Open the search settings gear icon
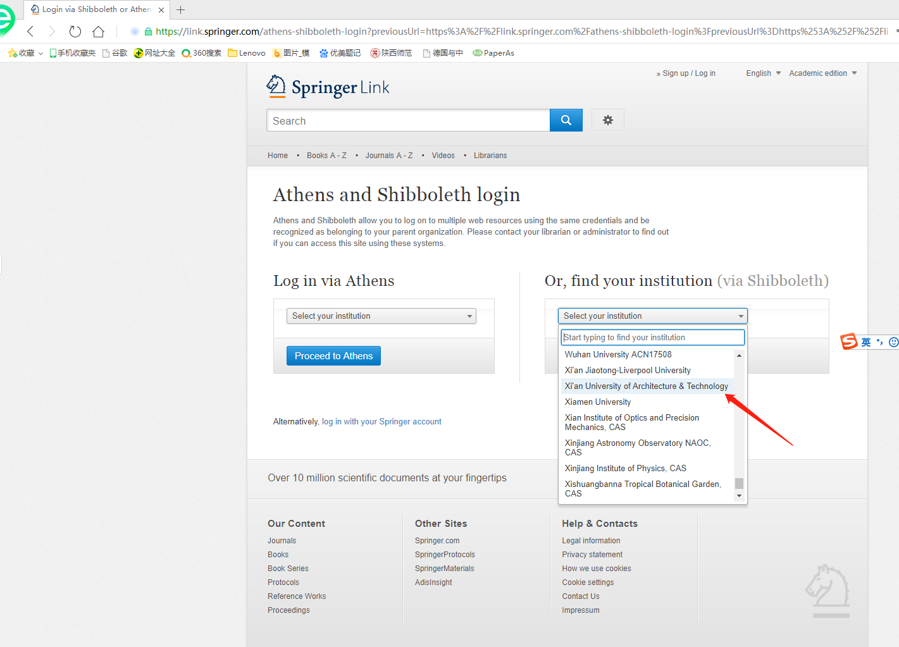Image resolution: width=899 pixels, height=647 pixels. (x=607, y=120)
